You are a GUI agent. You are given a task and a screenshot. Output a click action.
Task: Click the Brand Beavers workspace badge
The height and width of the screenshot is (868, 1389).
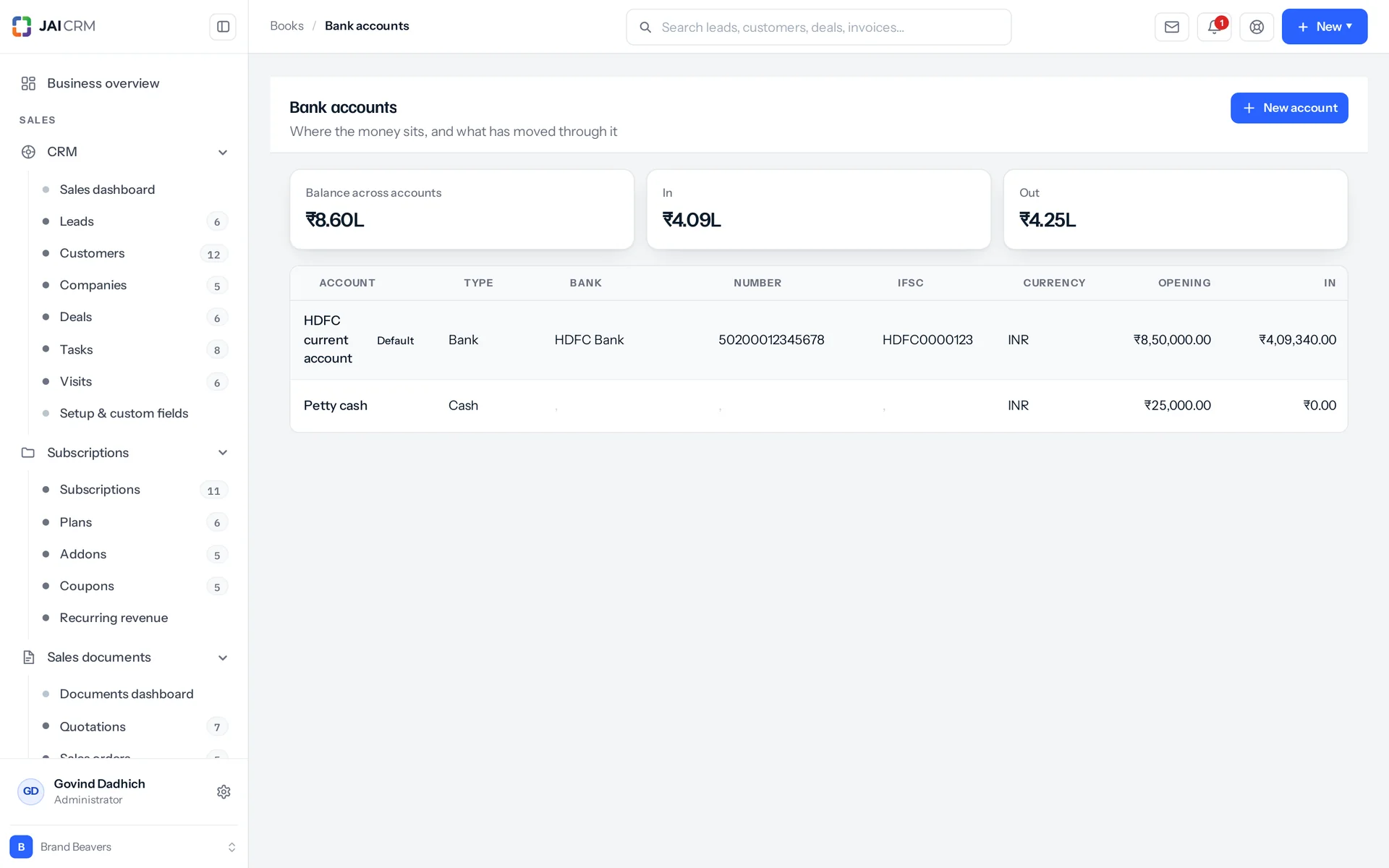point(21,846)
